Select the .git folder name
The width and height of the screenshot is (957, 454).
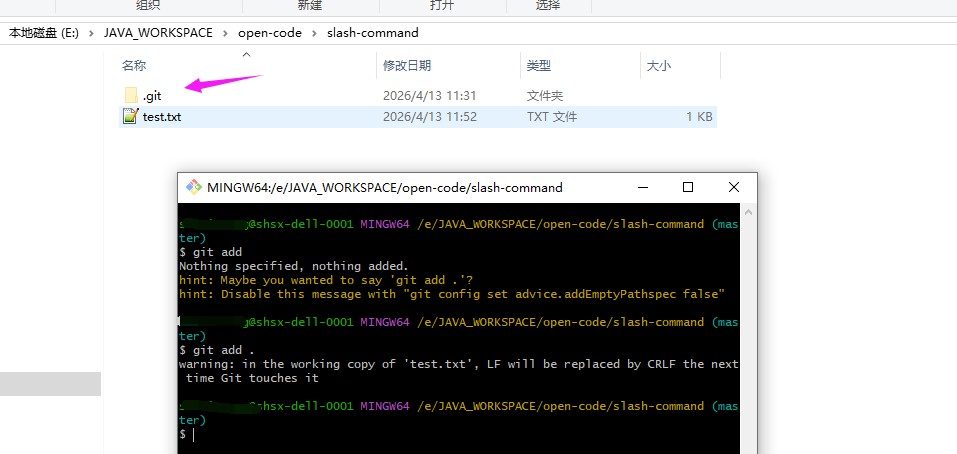(x=152, y=96)
